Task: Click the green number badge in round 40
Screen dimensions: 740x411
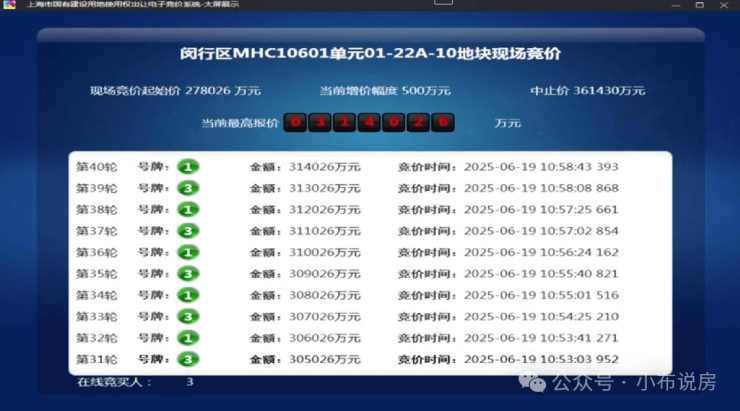Action: coord(188,167)
